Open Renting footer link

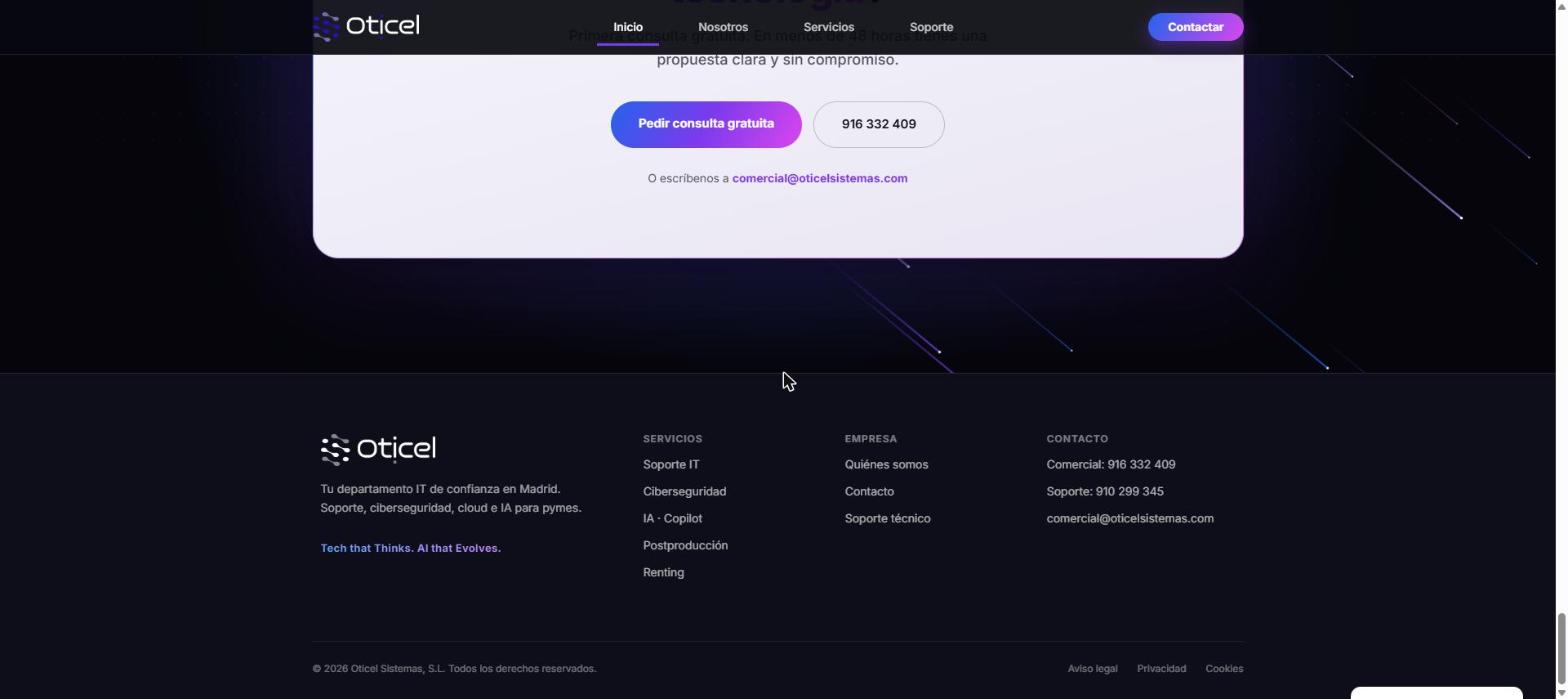[663, 572]
